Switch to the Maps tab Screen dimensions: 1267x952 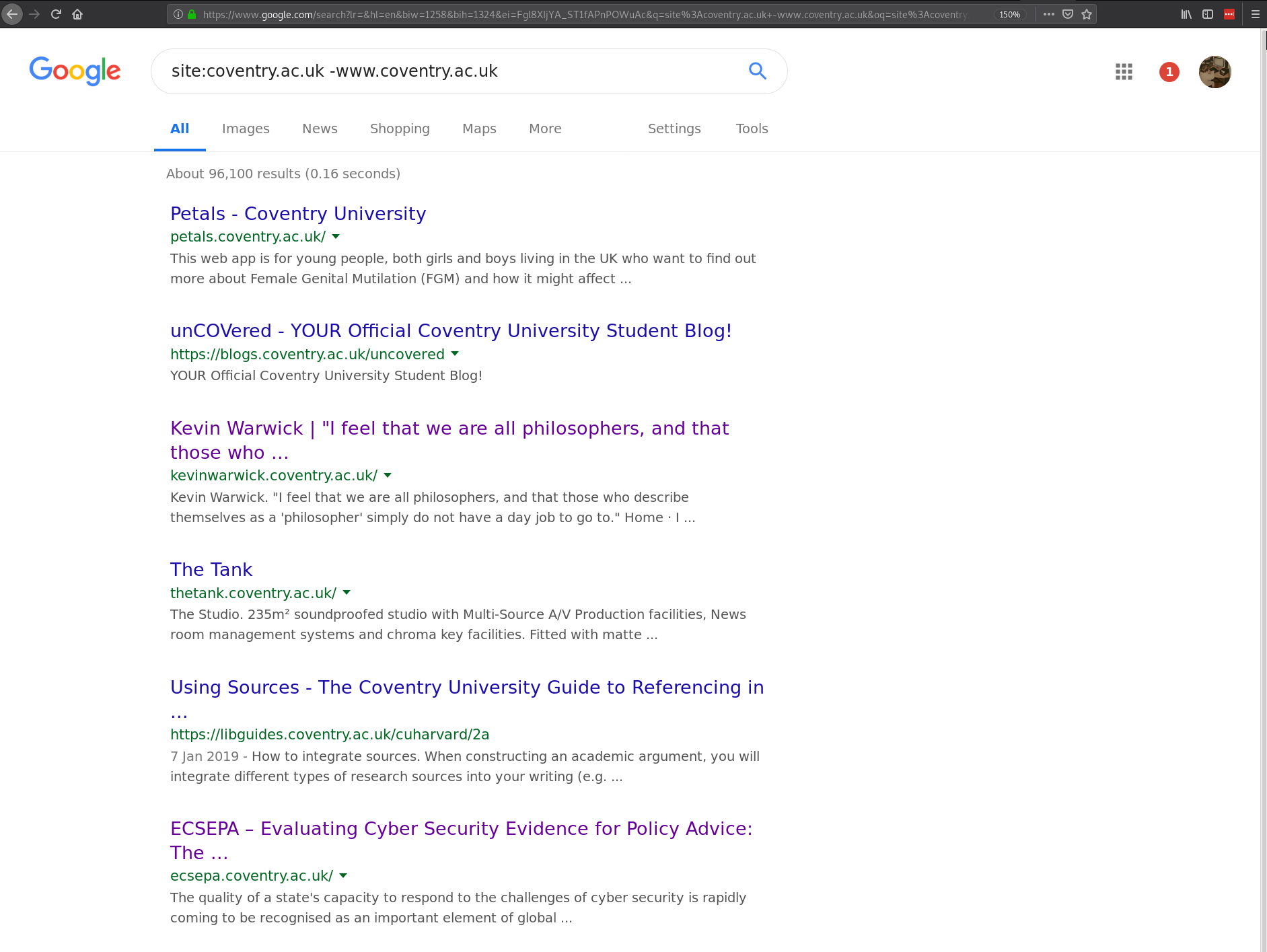(479, 129)
